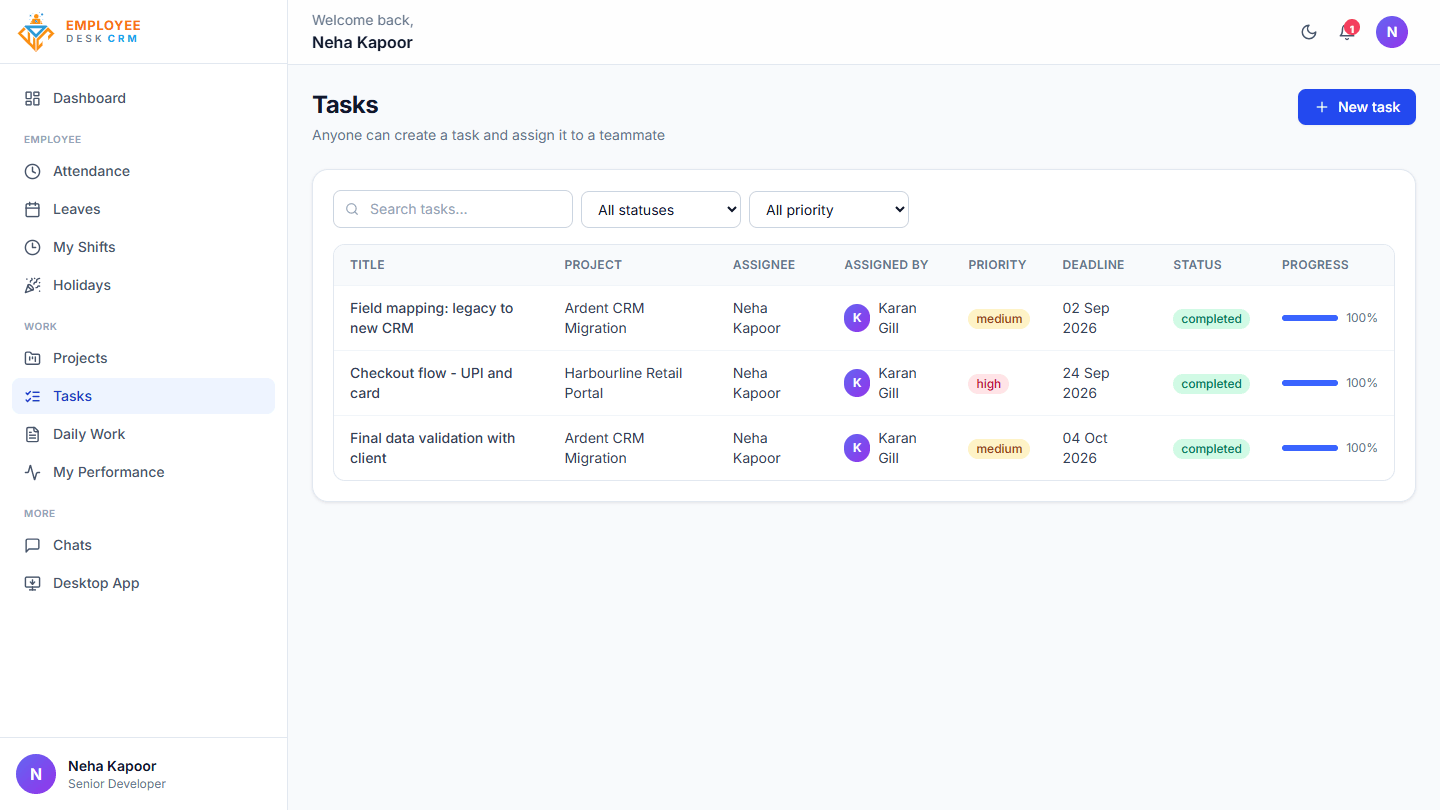Screen dimensions: 1440x810
Task: Create a new task with New task button
Action: [1357, 107]
